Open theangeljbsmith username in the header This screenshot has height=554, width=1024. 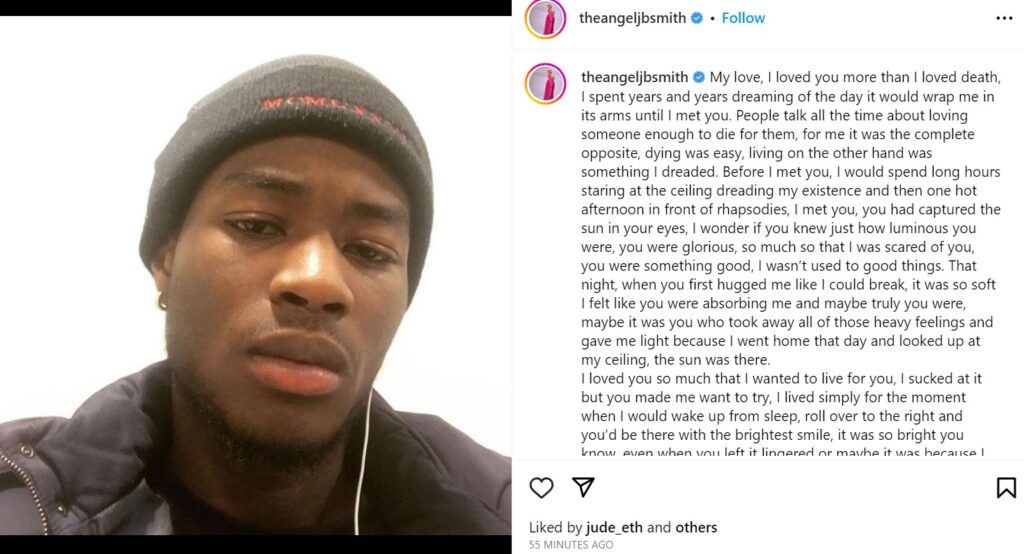pos(632,18)
